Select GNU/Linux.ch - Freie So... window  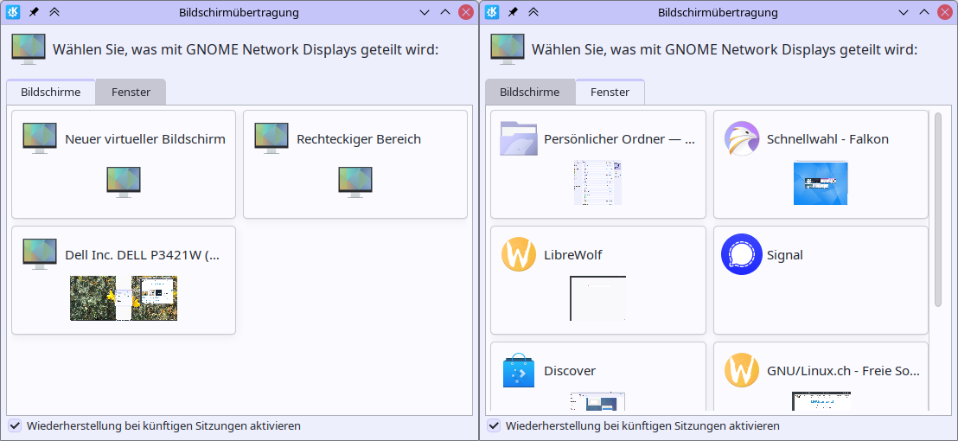point(821,376)
